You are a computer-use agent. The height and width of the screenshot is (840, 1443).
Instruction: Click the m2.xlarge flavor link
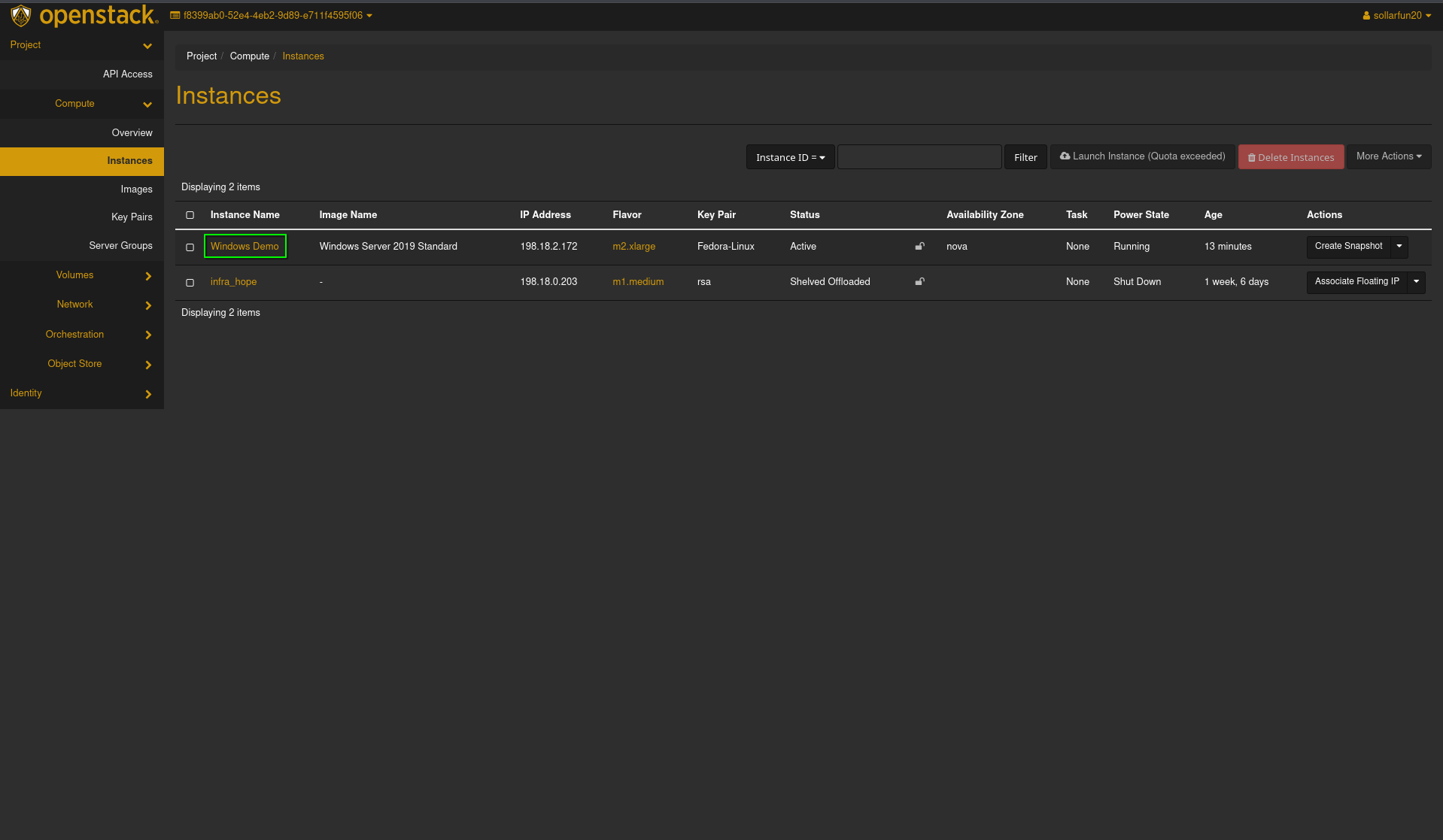point(633,247)
